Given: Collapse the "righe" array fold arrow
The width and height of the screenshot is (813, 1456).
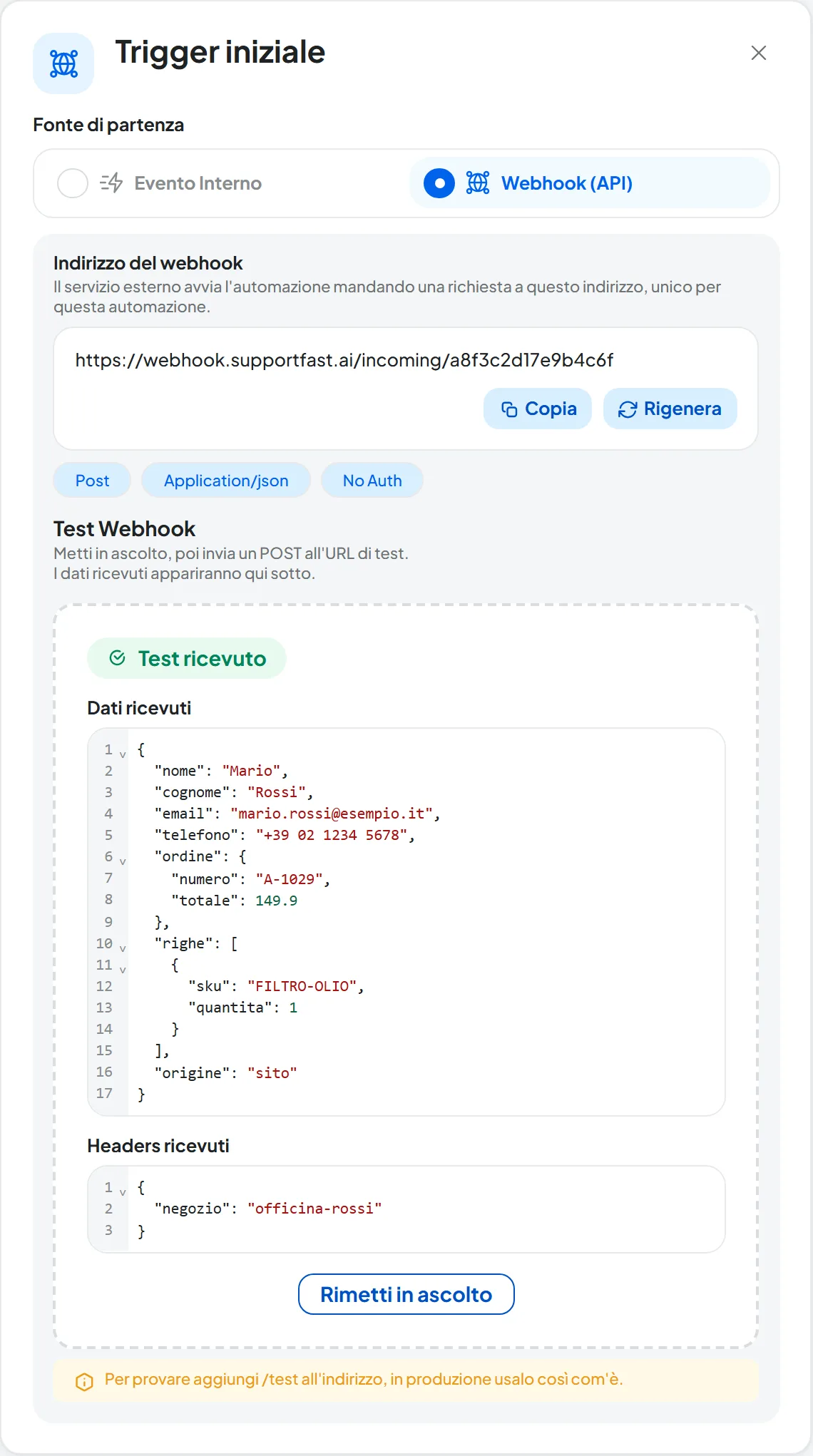Looking at the screenshot, I should point(123,948).
